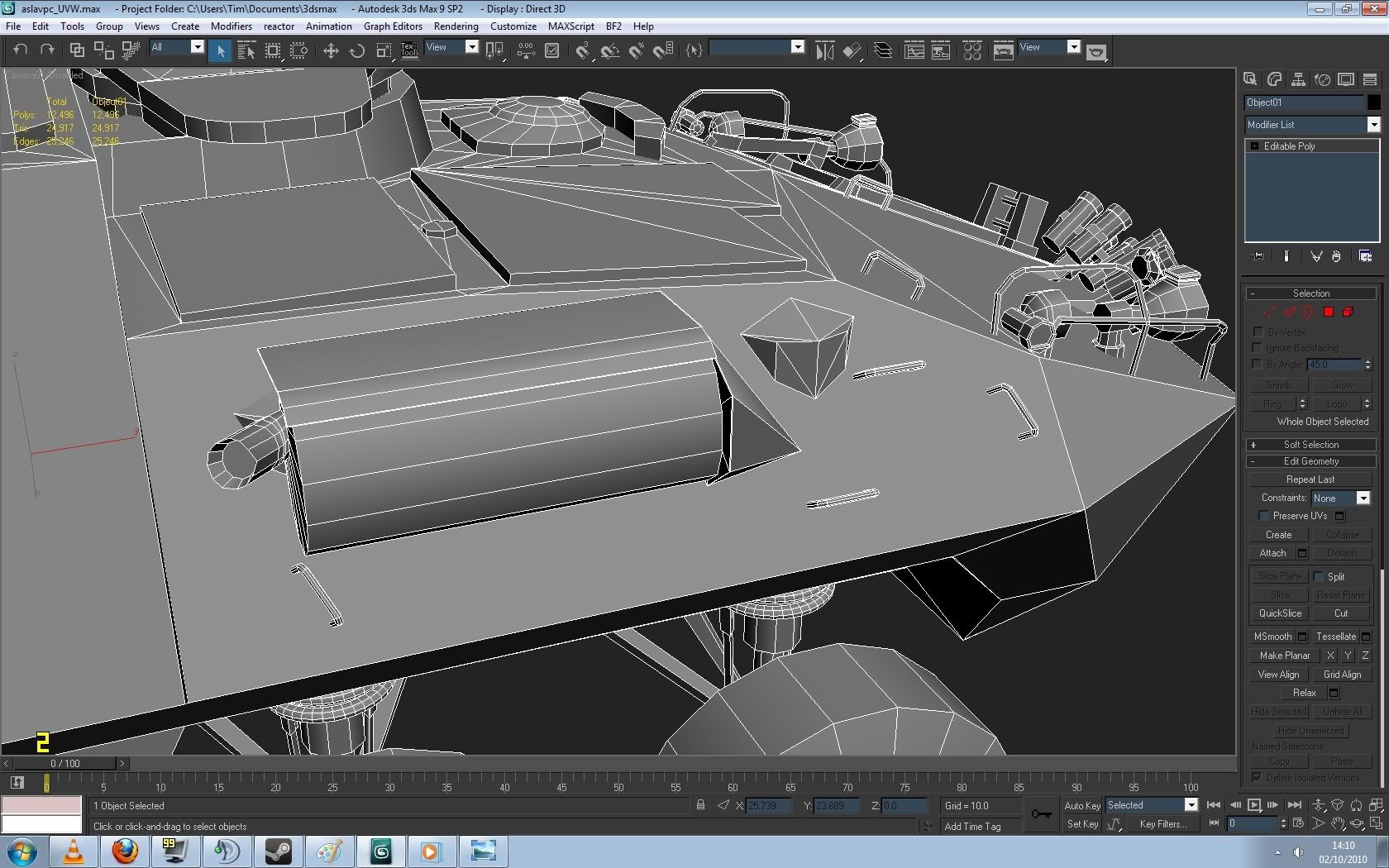Click the Mirror tool in toolbar

[x=824, y=51]
